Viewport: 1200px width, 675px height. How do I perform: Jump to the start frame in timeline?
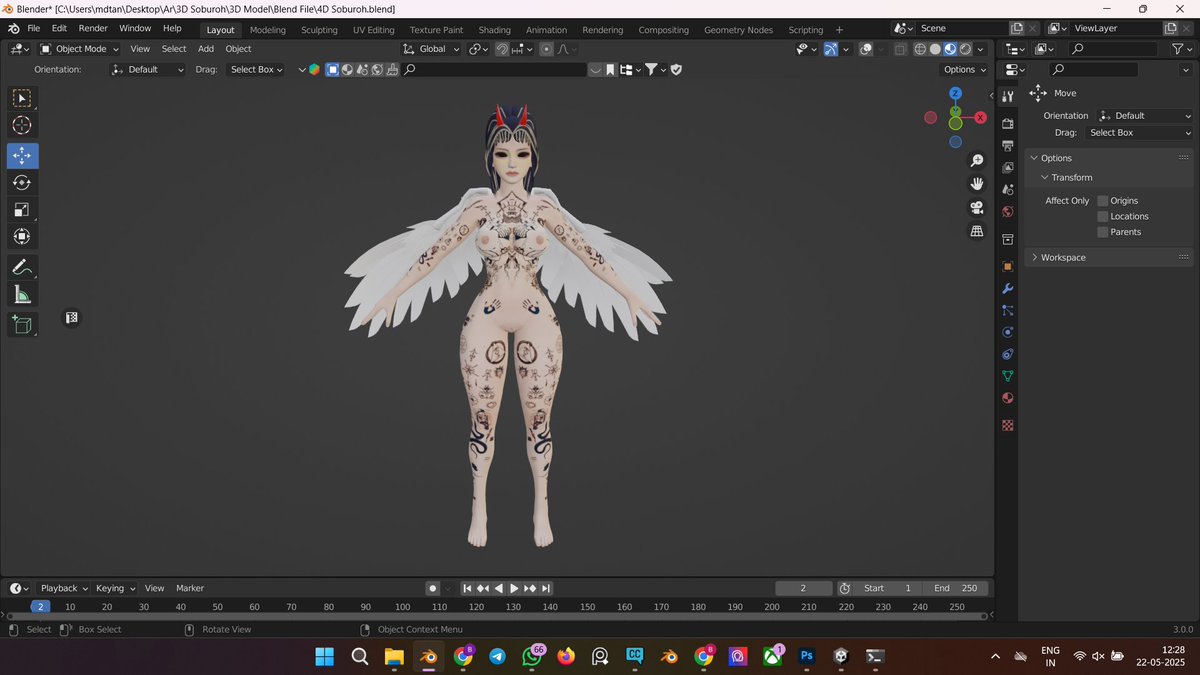point(466,588)
